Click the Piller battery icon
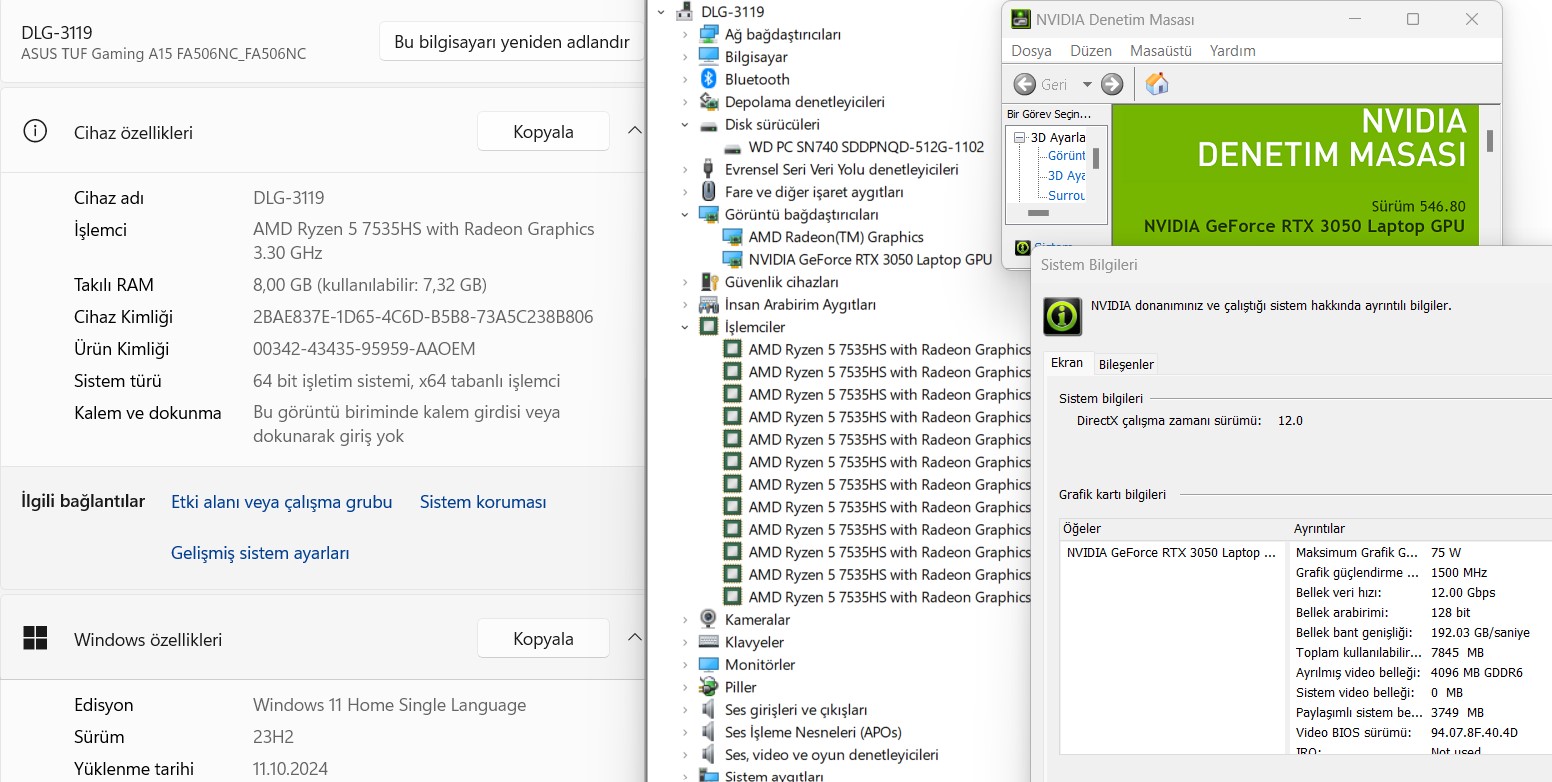Image resolution: width=1552 pixels, height=782 pixels. [709, 687]
